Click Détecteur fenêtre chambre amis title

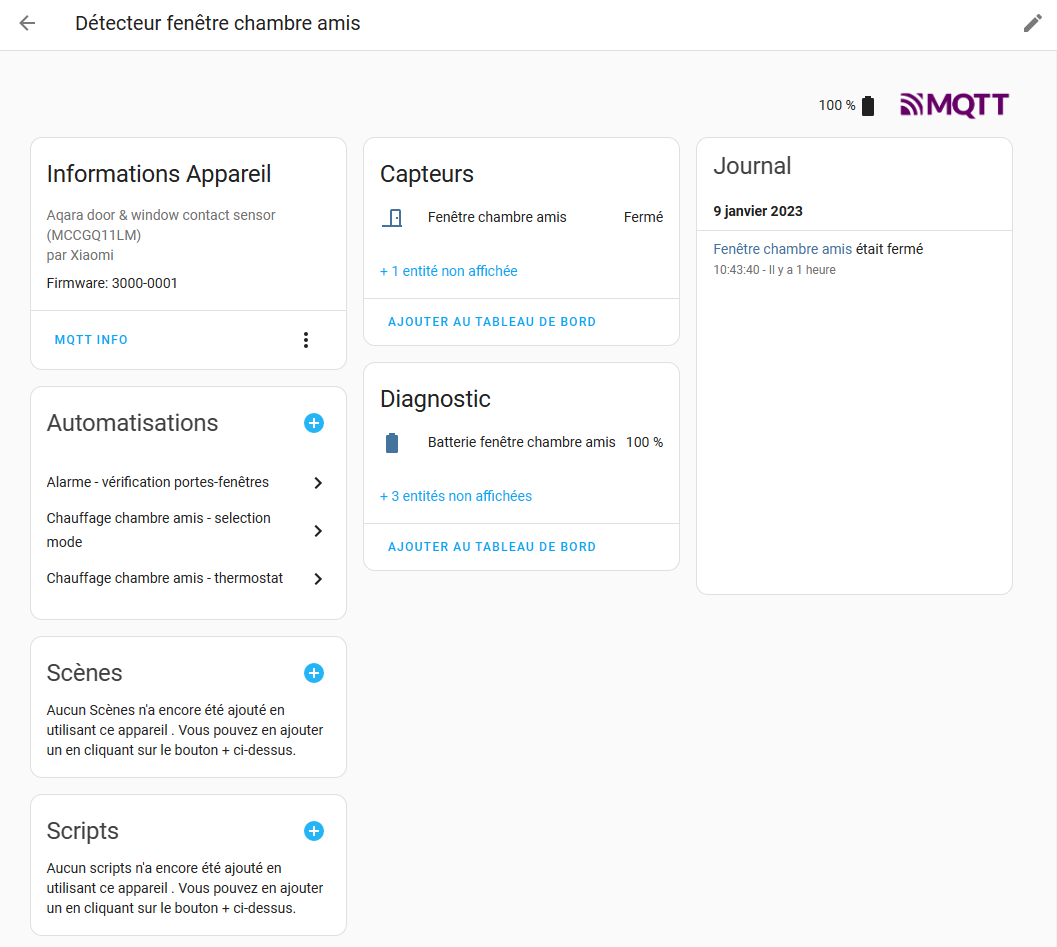click(x=218, y=24)
